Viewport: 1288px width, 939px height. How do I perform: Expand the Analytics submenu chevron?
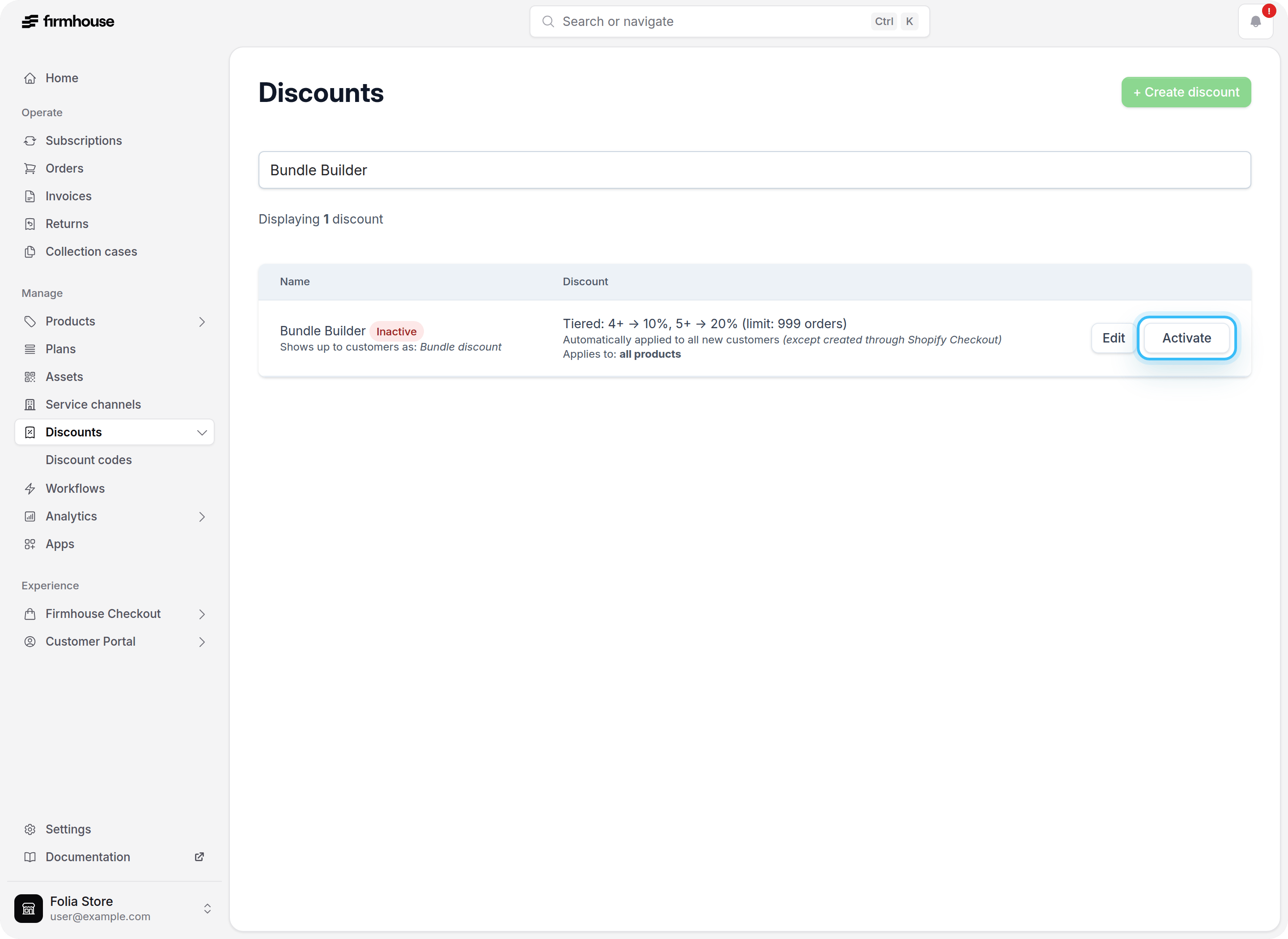202,517
